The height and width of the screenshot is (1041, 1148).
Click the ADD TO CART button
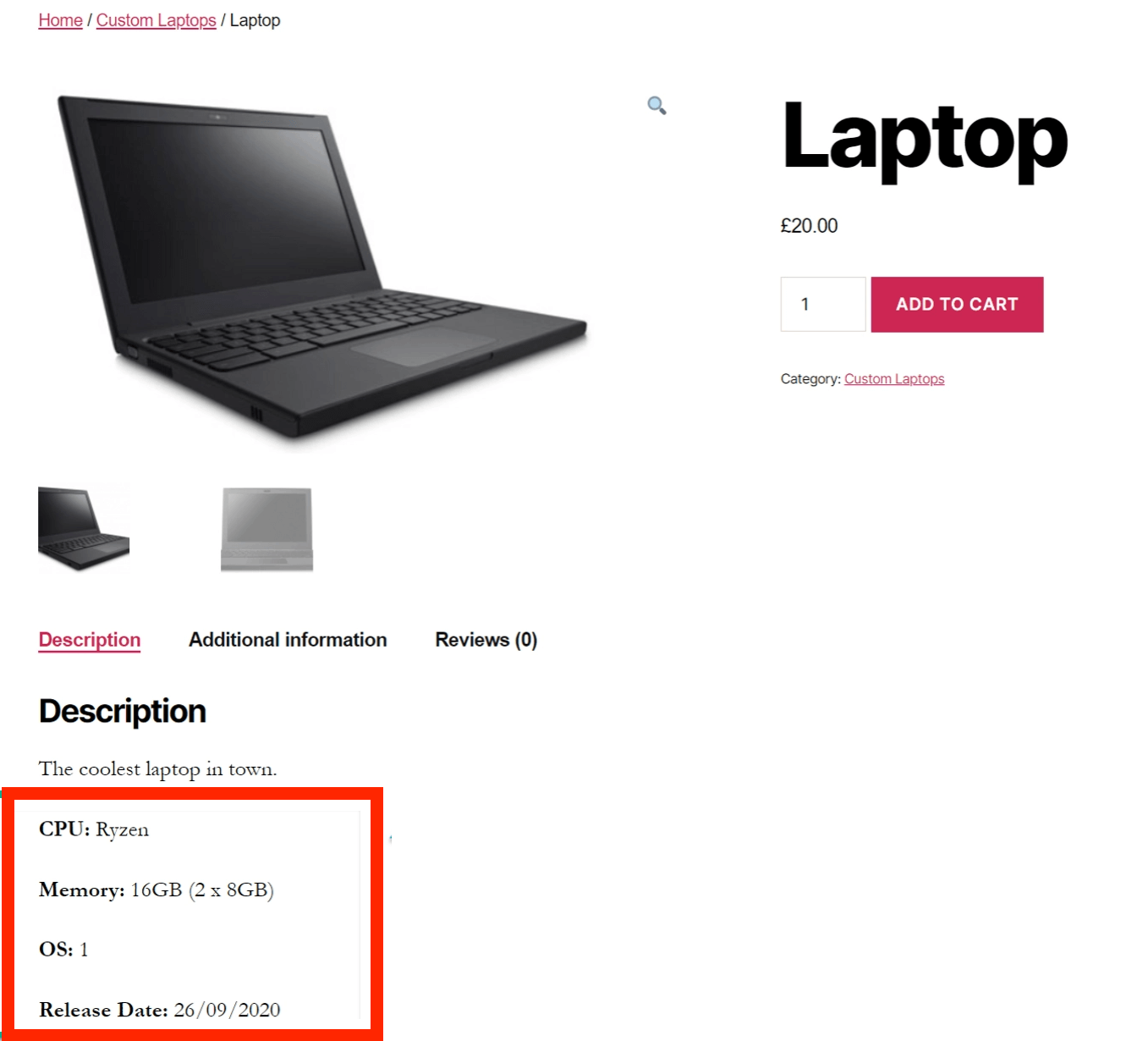point(957,304)
